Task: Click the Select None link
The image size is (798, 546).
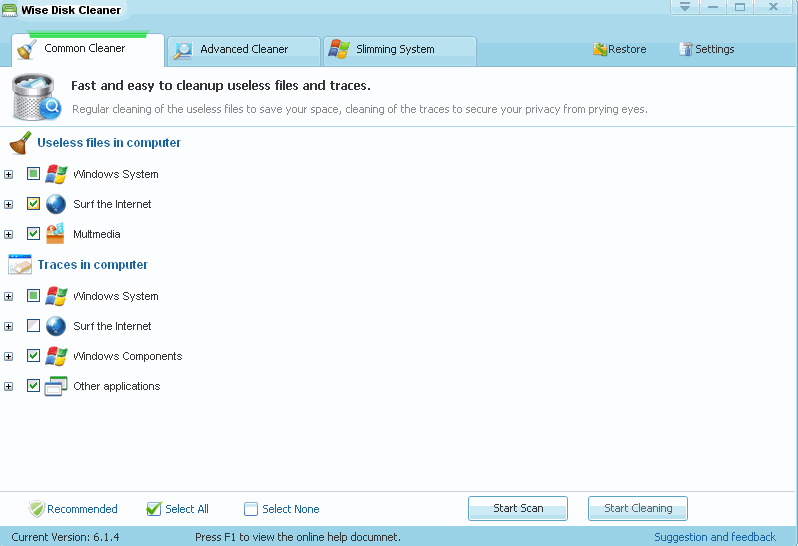Action: [x=281, y=509]
